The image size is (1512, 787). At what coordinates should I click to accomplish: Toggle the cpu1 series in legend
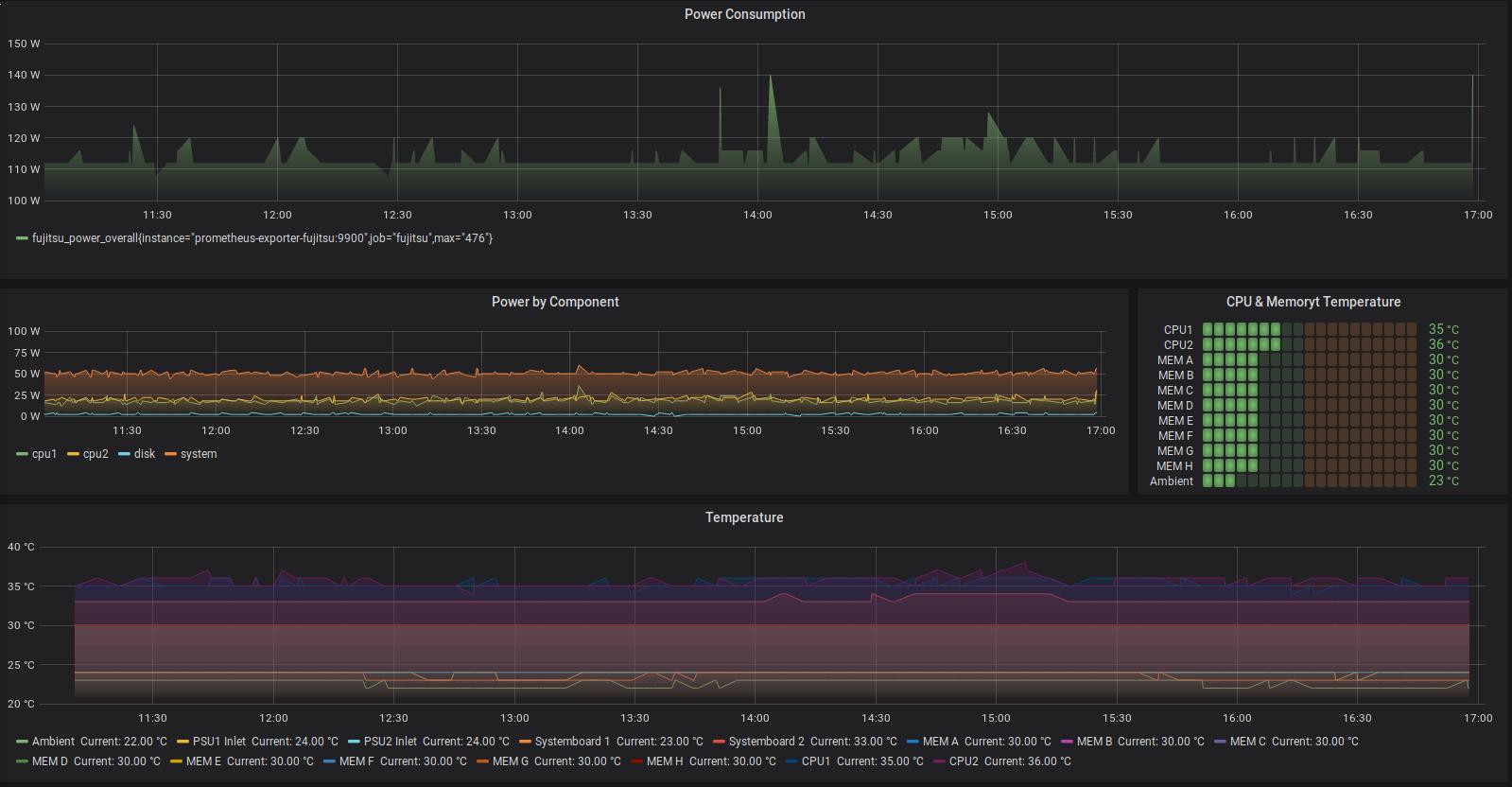point(44,454)
